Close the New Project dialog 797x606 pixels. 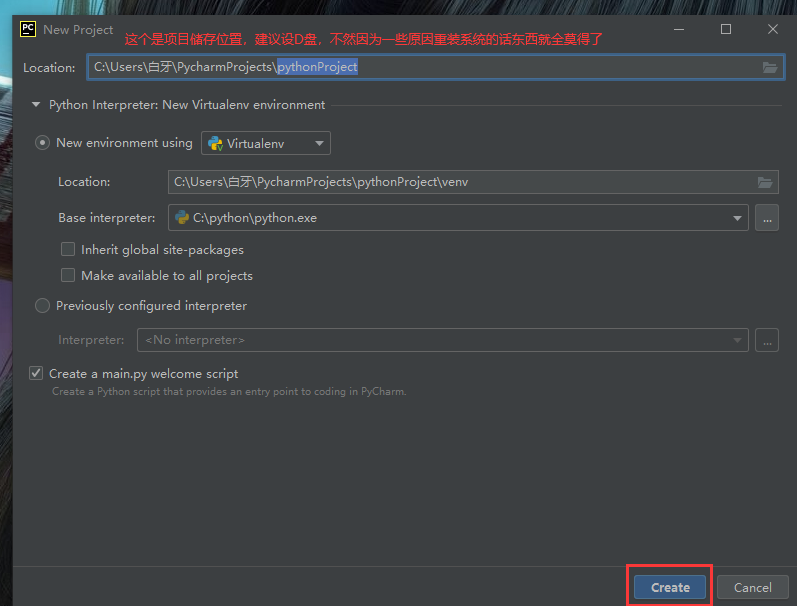point(773,29)
